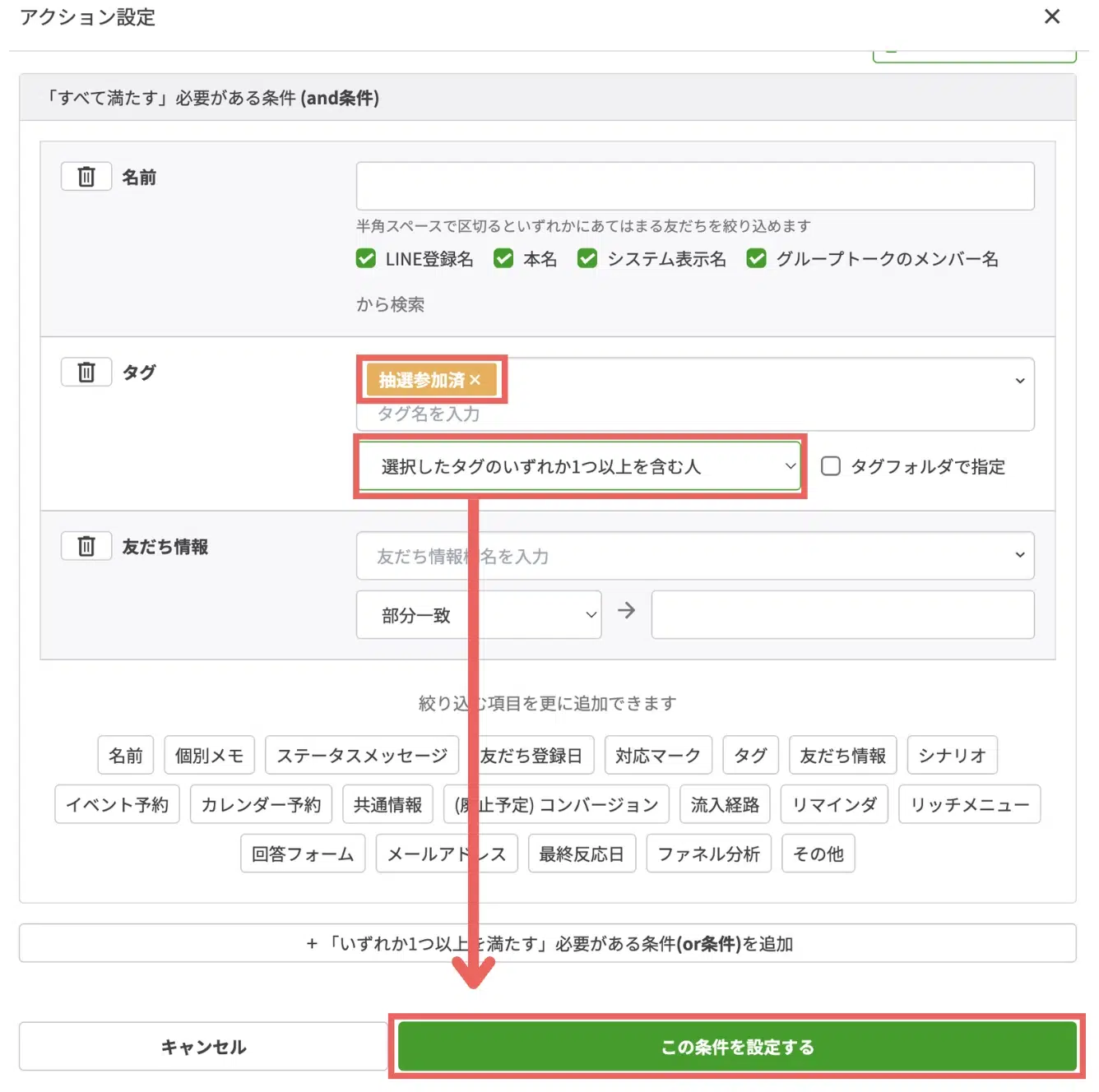Add 共通情報 filter item
Screen dimensions: 1099x1092
click(388, 804)
